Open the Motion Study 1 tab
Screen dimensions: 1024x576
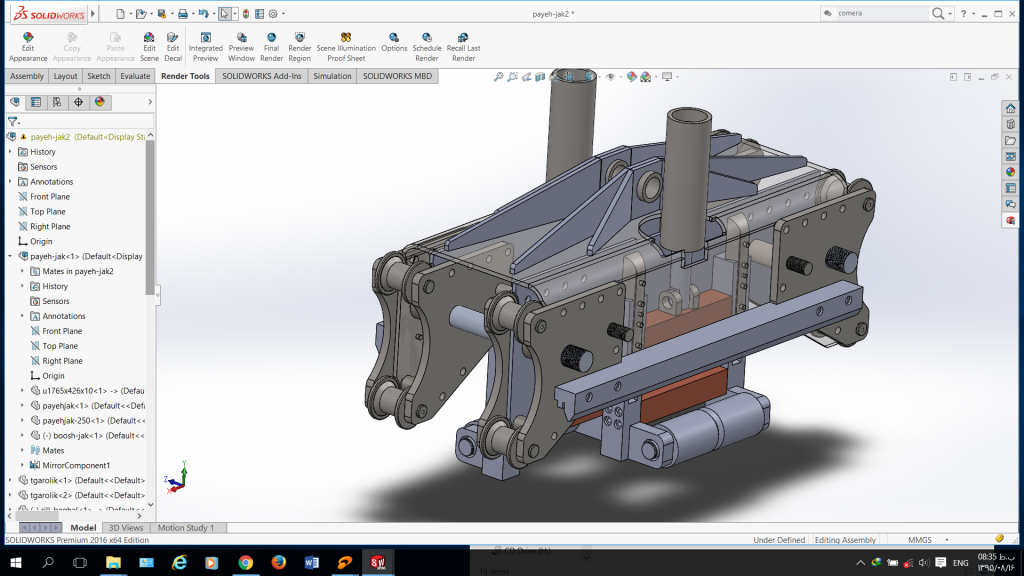click(186, 528)
